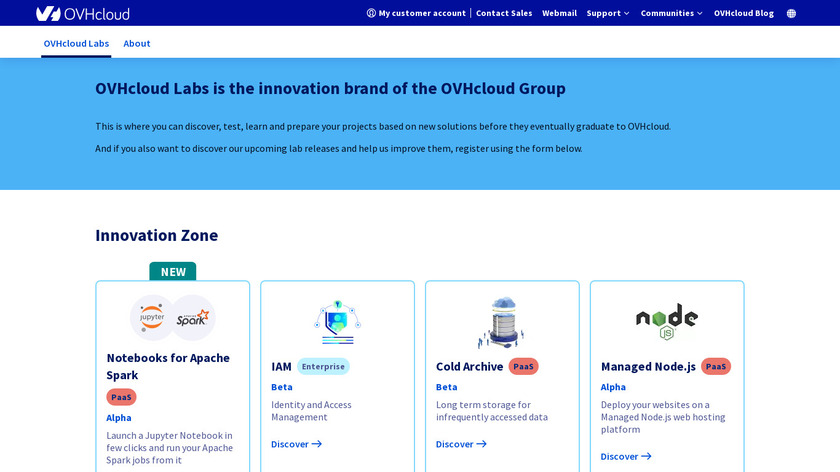The image size is (840, 472).
Task: Switch to the About tab
Action: [137, 43]
